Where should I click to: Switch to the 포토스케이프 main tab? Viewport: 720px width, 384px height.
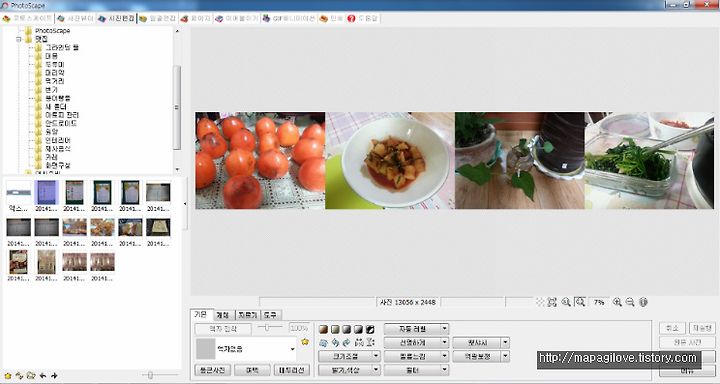pos(28,18)
